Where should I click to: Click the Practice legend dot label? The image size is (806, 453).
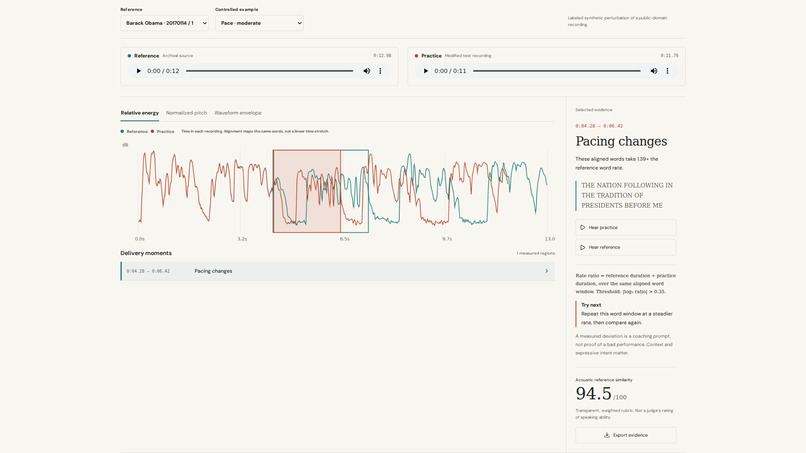coord(162,132)
